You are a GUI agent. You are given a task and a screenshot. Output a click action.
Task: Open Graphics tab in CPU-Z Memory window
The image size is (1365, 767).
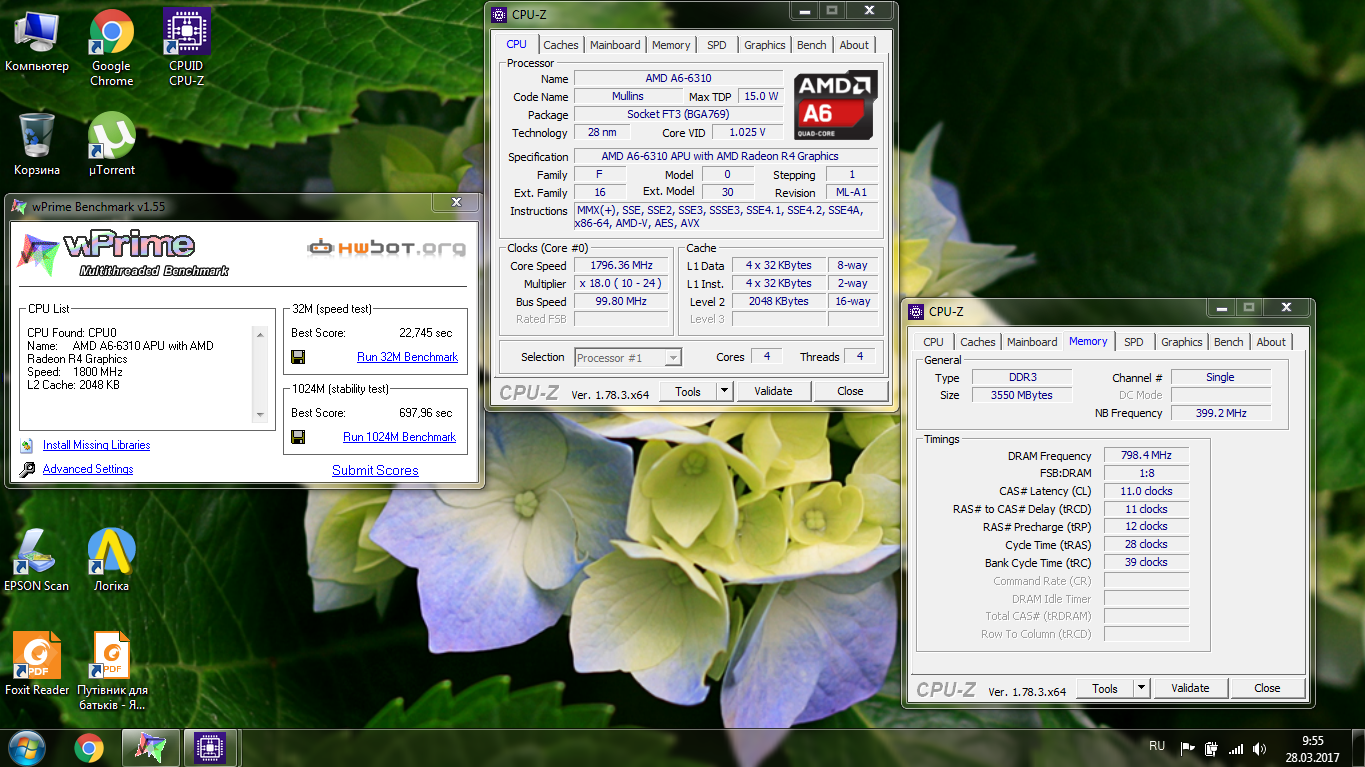1182,342
